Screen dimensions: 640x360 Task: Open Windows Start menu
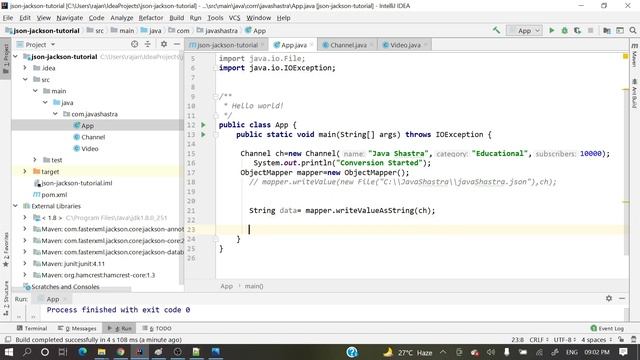pyautogui.click(x=8, y=352)
